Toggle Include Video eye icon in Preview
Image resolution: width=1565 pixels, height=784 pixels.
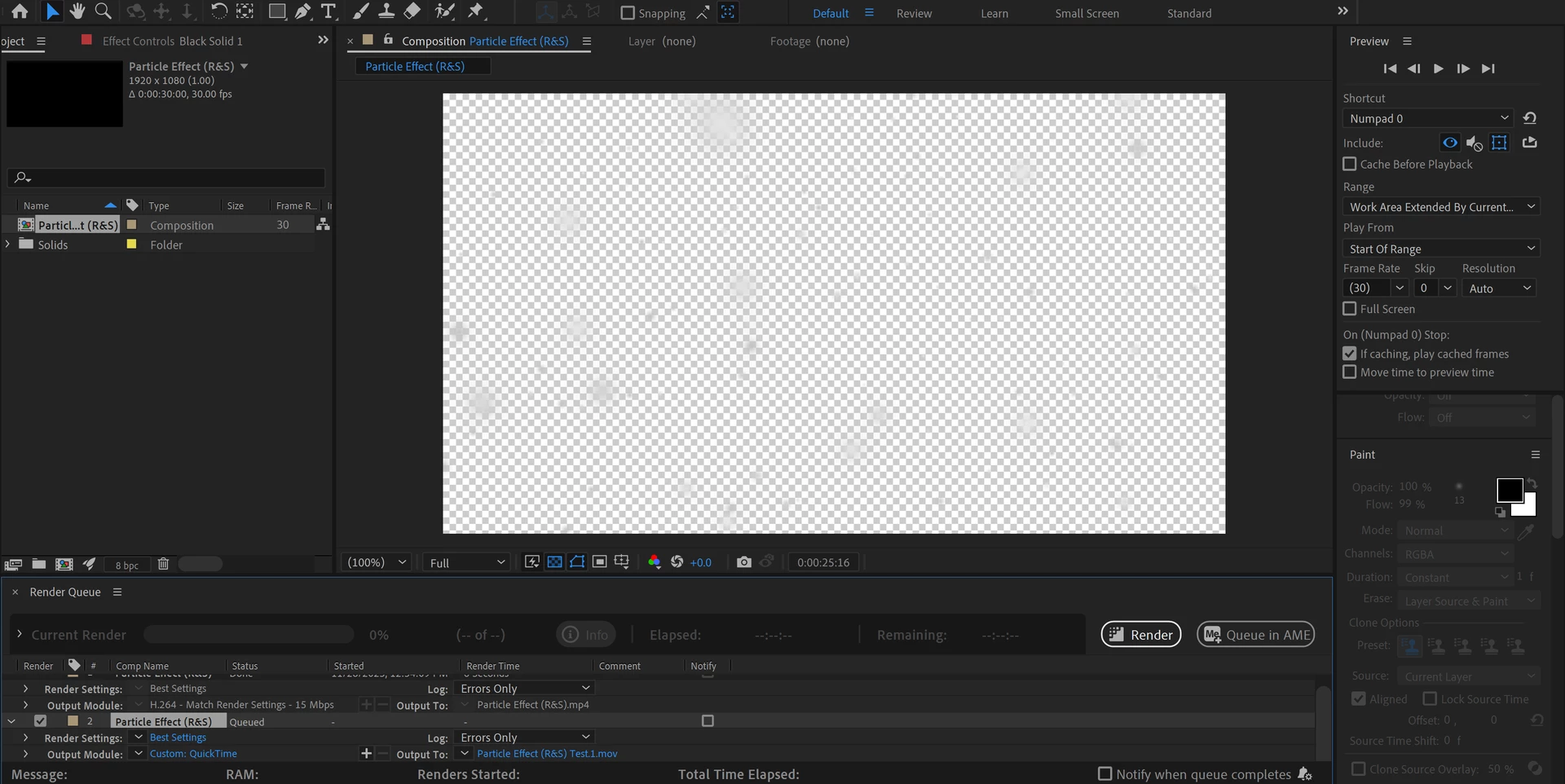pyautogui.click(x=1450, y=143)
